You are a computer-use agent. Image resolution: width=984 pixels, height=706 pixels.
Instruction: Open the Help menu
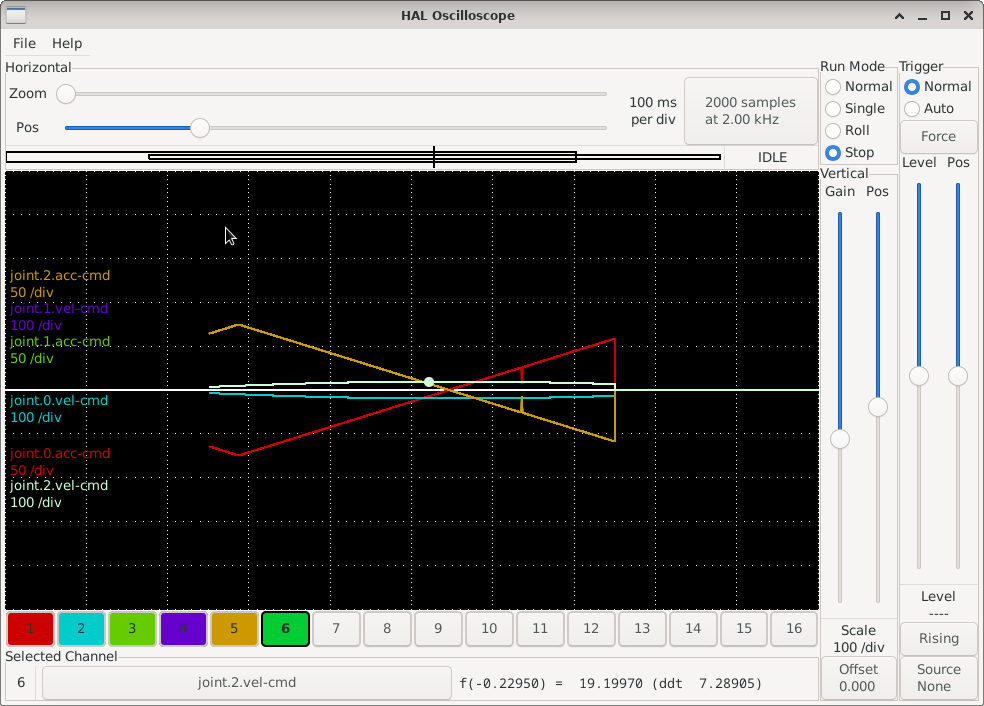point(67,44)
